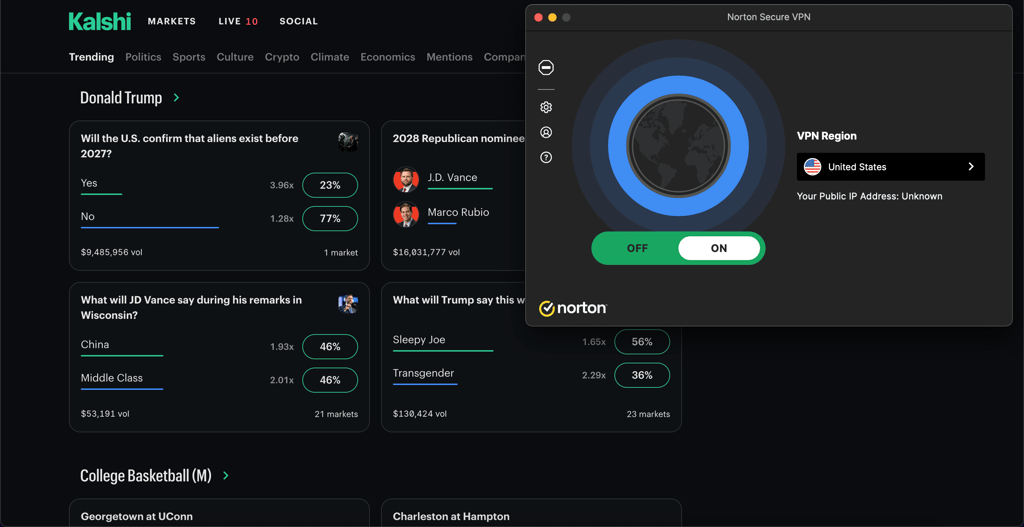Screen dimensions: 1024x527
Task: Click Marco Rubio name in nominee card
Action: pos(458,212)
